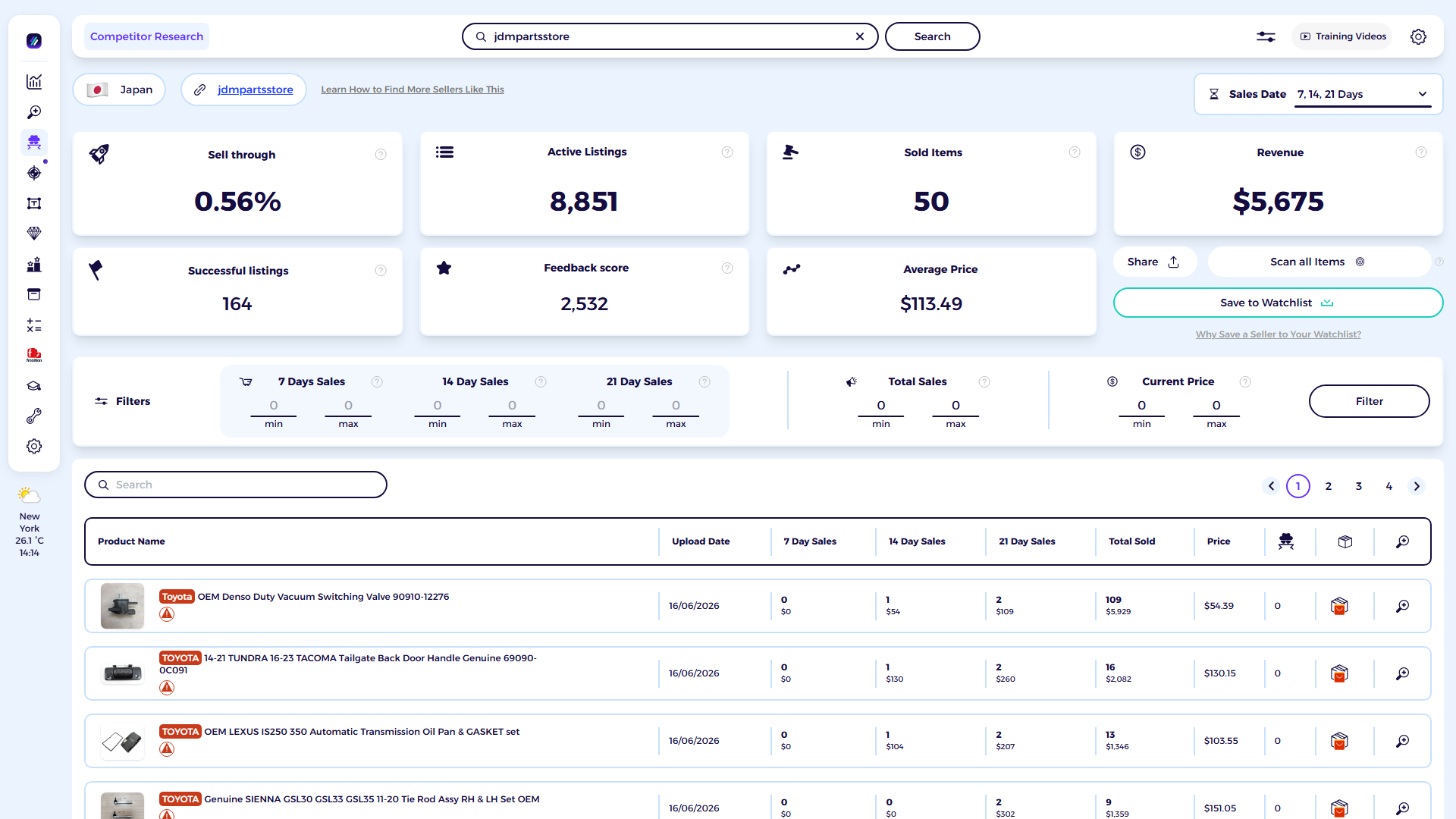Click help icon on Revenue card
The image size is (1456, 819).
point(1421,152)
